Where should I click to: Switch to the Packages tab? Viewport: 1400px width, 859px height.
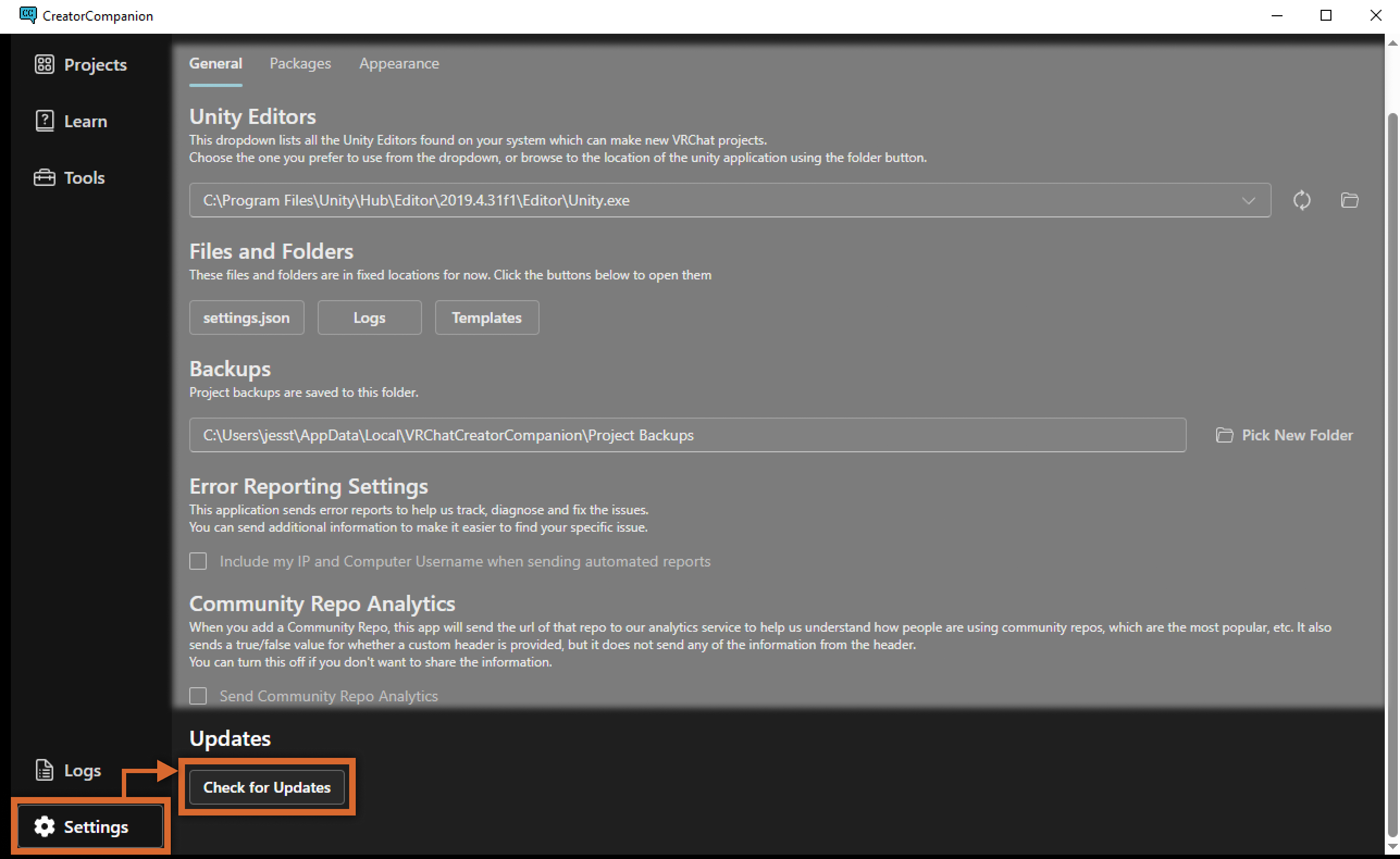(x=300, y=63)
